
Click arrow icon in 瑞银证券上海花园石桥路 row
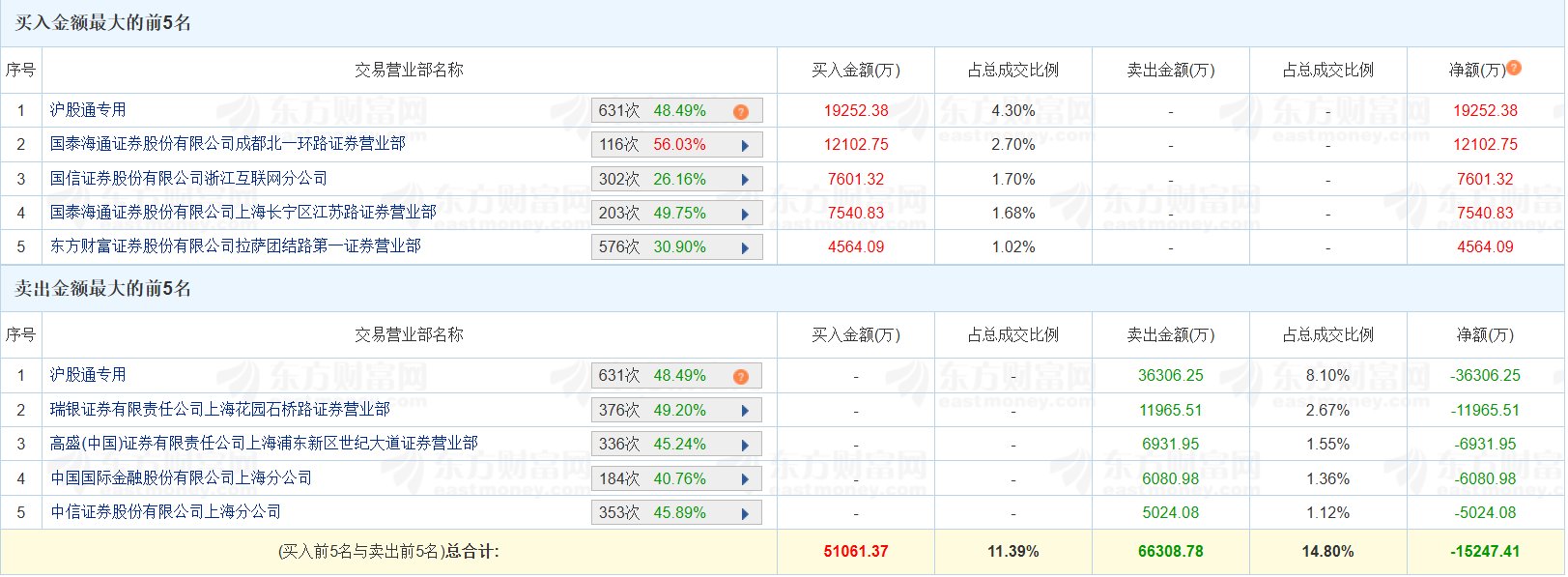click(x=745, y=411)
